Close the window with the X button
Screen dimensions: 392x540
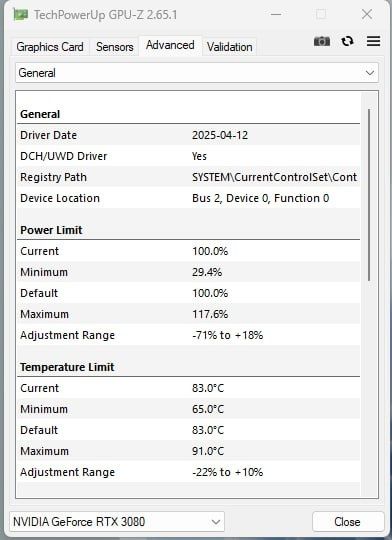click(367, 14)
